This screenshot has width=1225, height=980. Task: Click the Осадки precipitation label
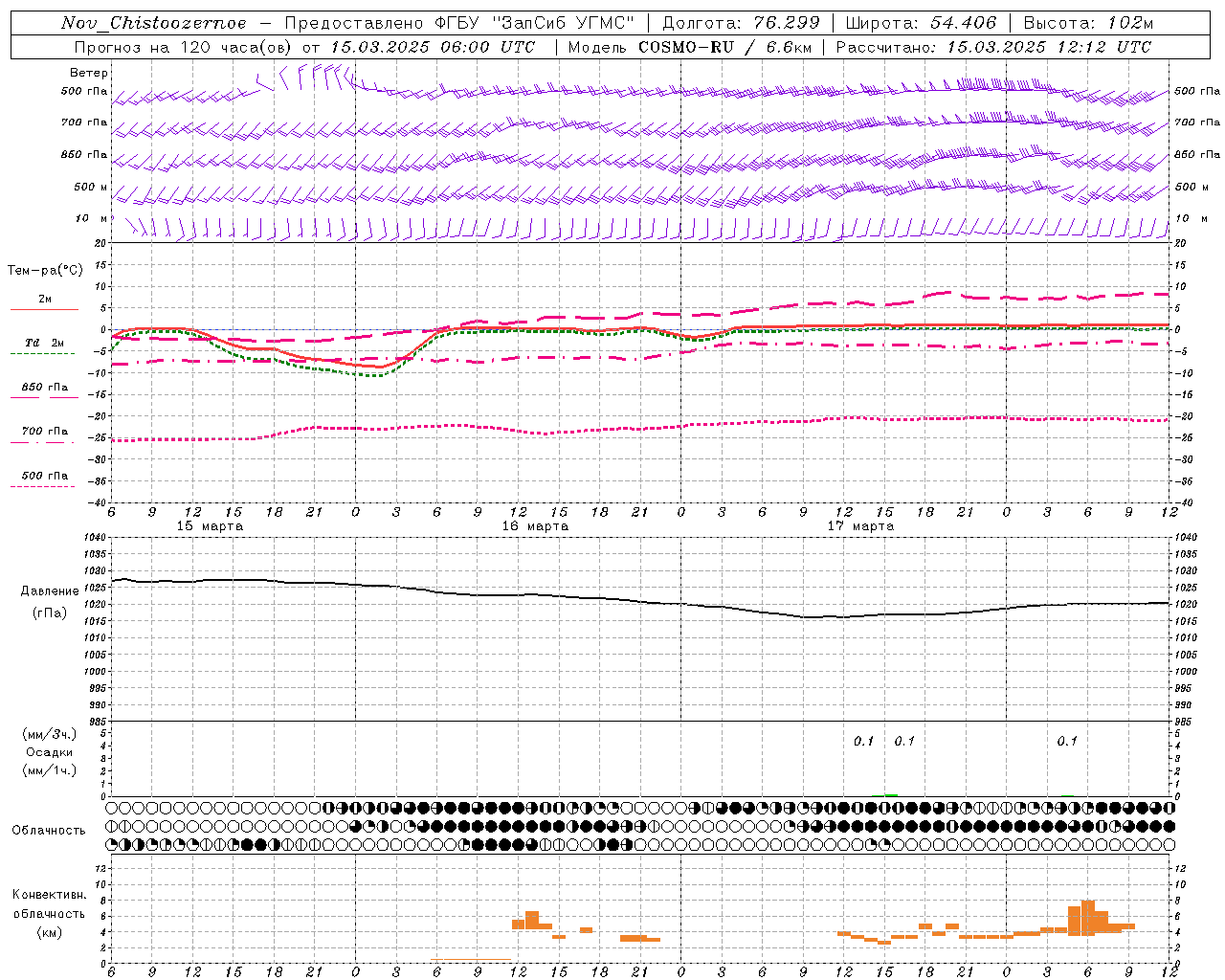tap(50, 752)
